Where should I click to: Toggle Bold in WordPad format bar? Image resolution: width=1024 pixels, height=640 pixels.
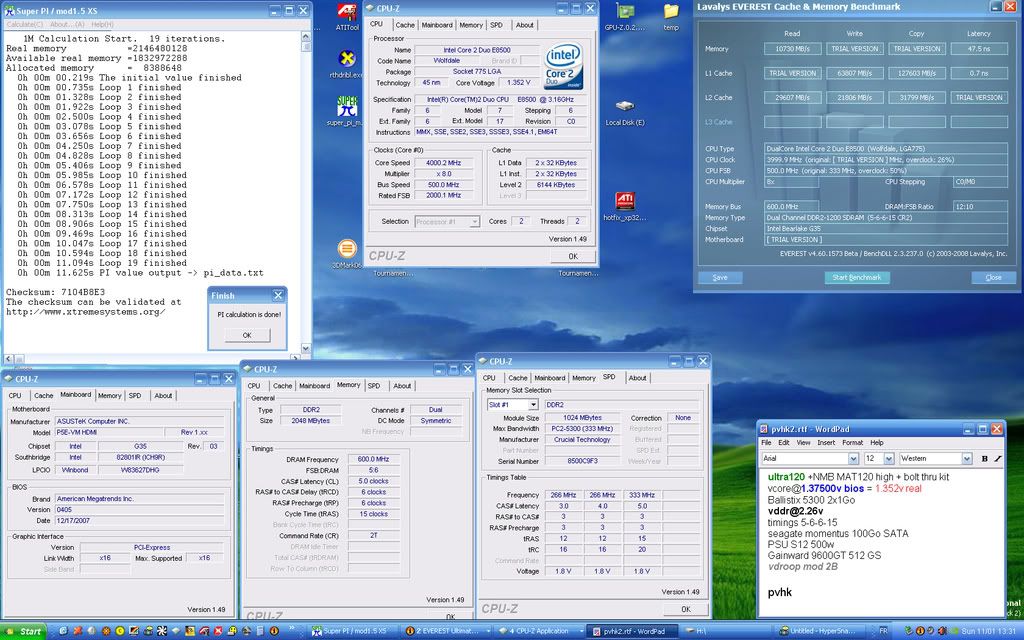[984, 458]
